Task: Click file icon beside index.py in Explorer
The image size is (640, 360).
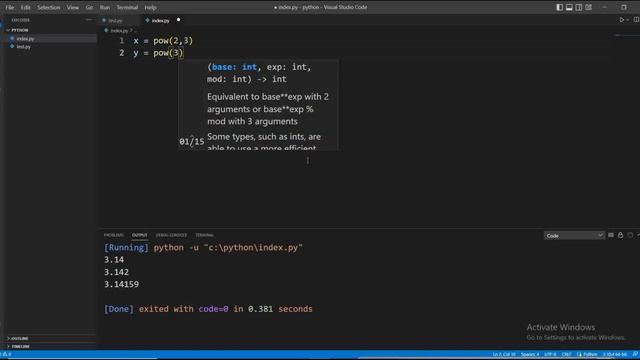Action: point(12,38)
